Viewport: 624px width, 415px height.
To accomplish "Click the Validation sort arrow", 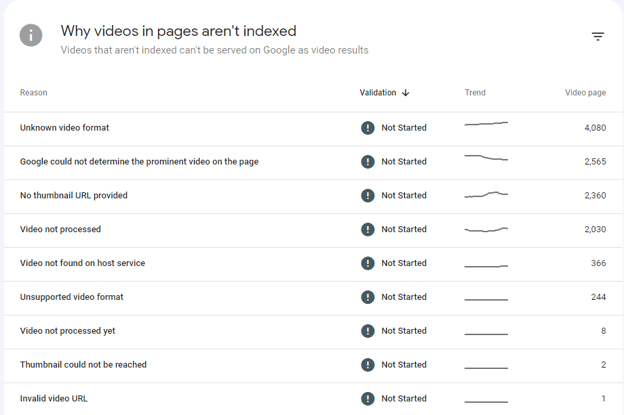I will [x=405, y=93].
